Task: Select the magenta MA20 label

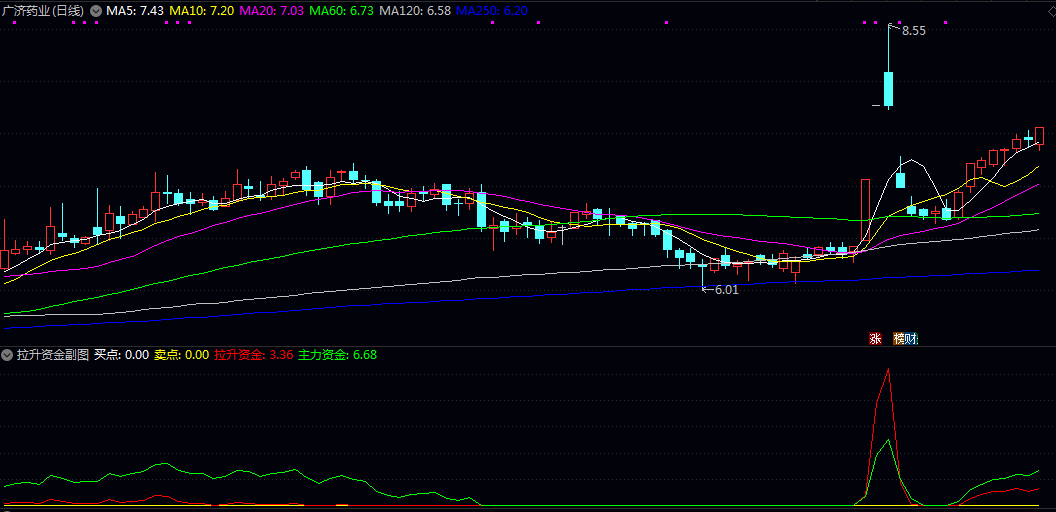Action: click(x=272, y=10)
